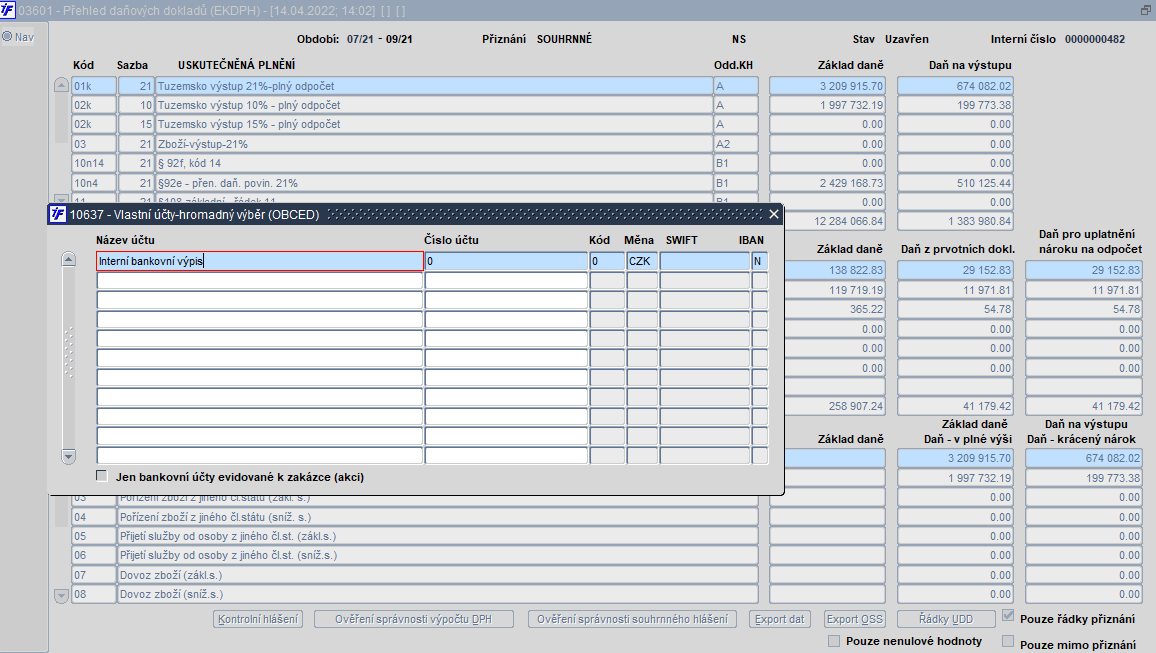The image size is (1156, 653).
Task: Click value 2 429 168.73 in row 10n4
Action: [827, 183]
